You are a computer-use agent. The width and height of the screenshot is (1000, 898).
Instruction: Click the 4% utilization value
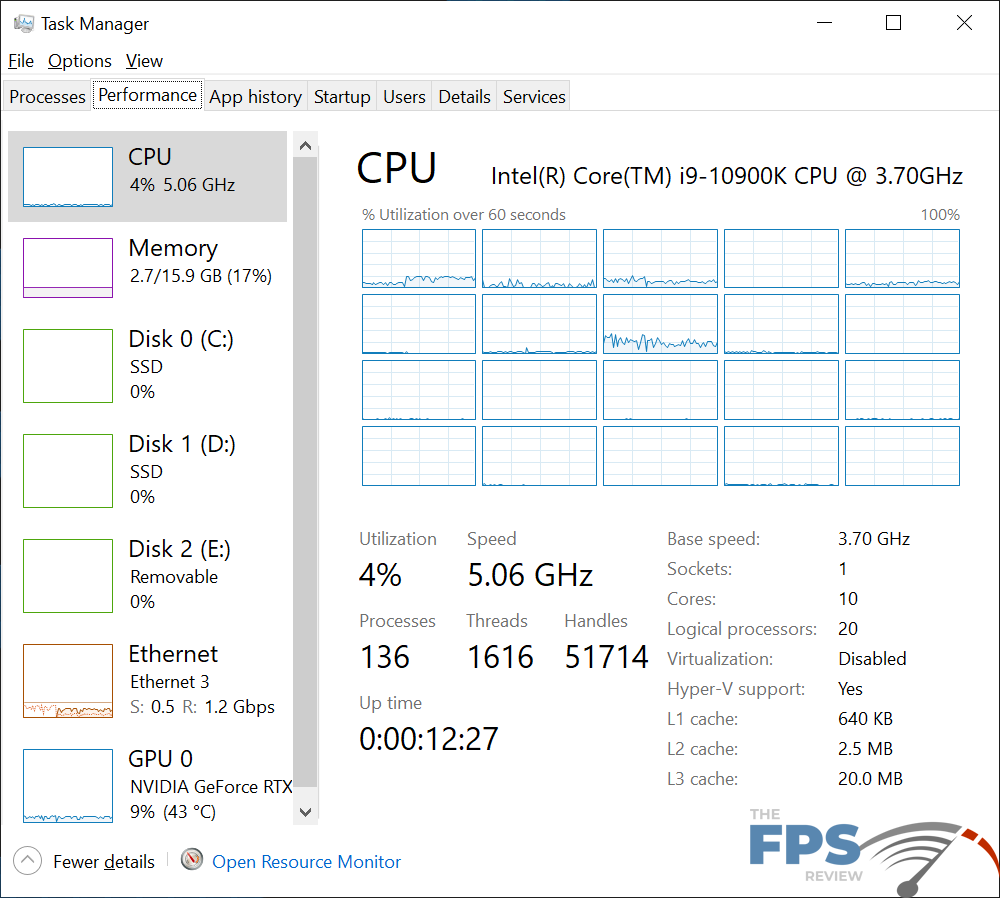380,575
